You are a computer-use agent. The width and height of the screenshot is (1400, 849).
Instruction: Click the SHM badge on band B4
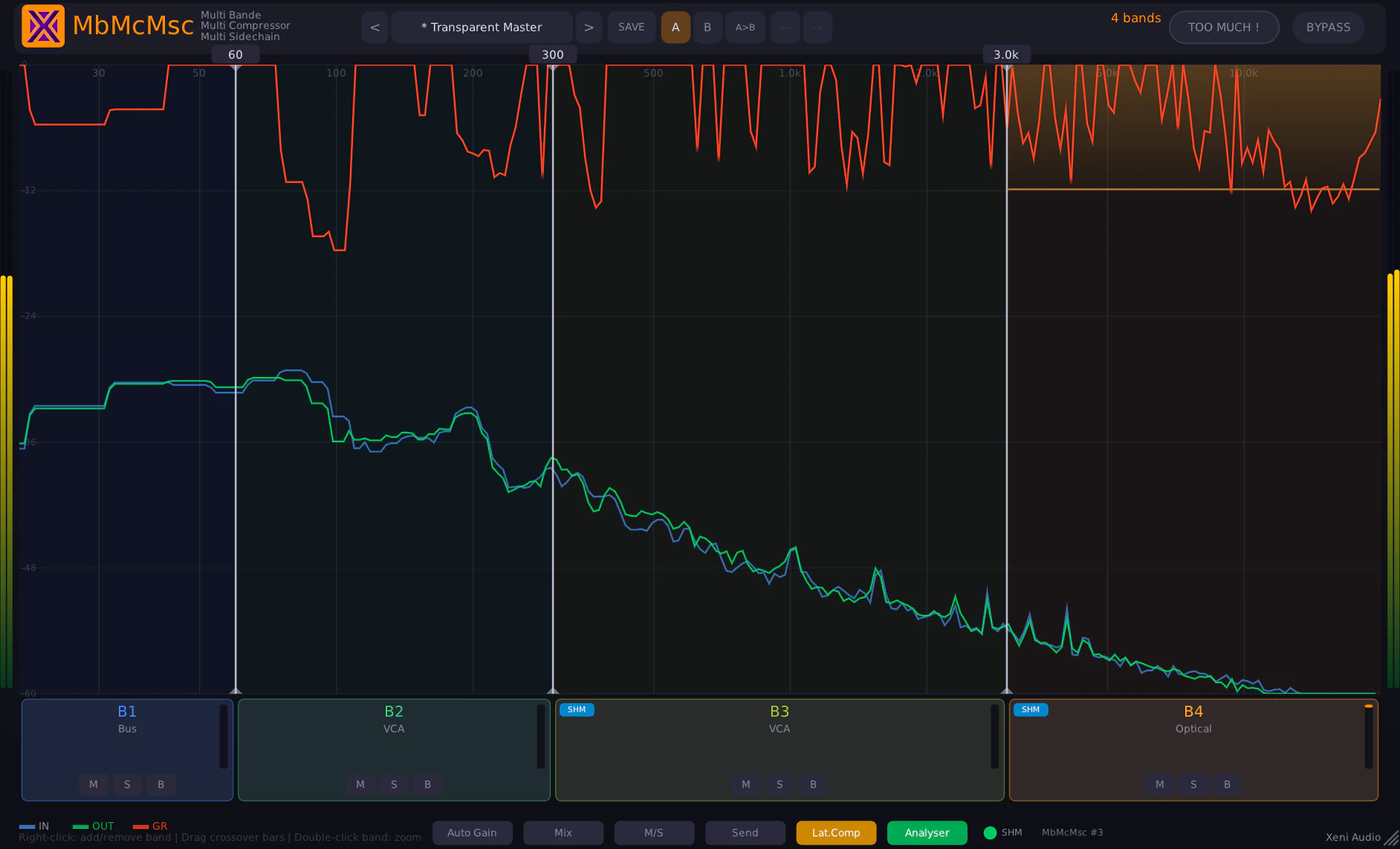click(x=1031, y=710)
